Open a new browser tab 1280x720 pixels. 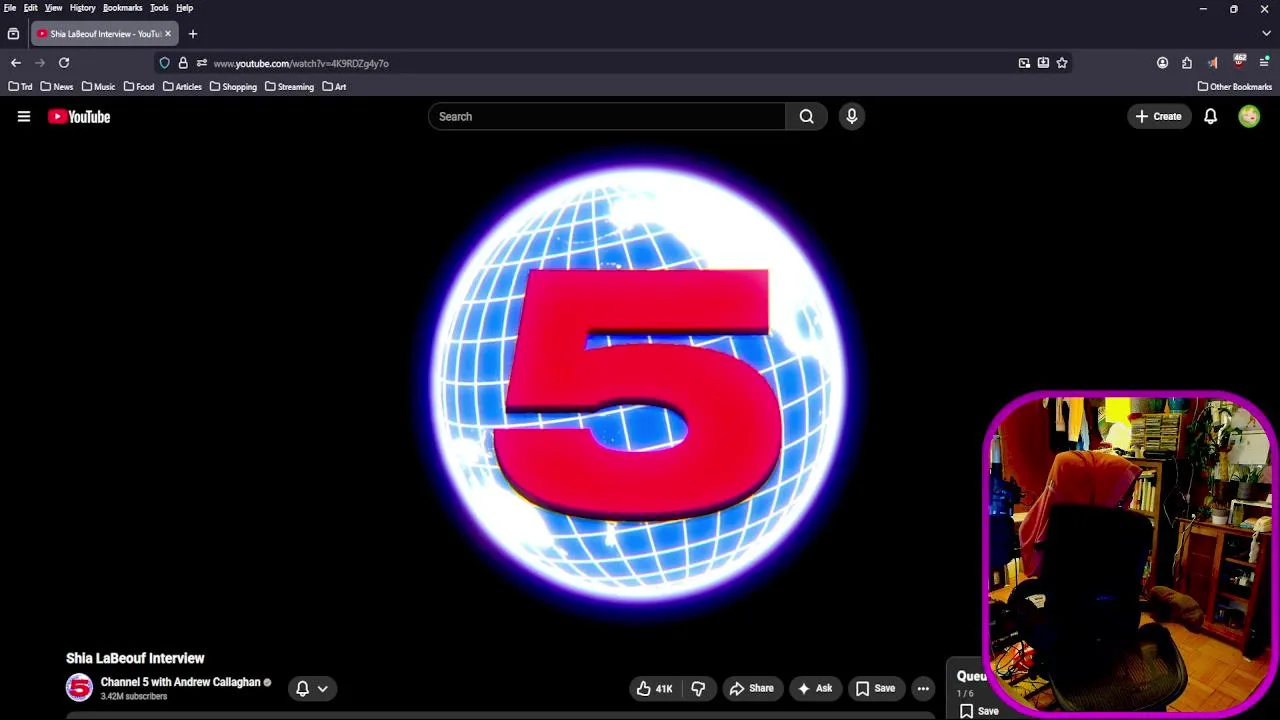coord(193,34)
